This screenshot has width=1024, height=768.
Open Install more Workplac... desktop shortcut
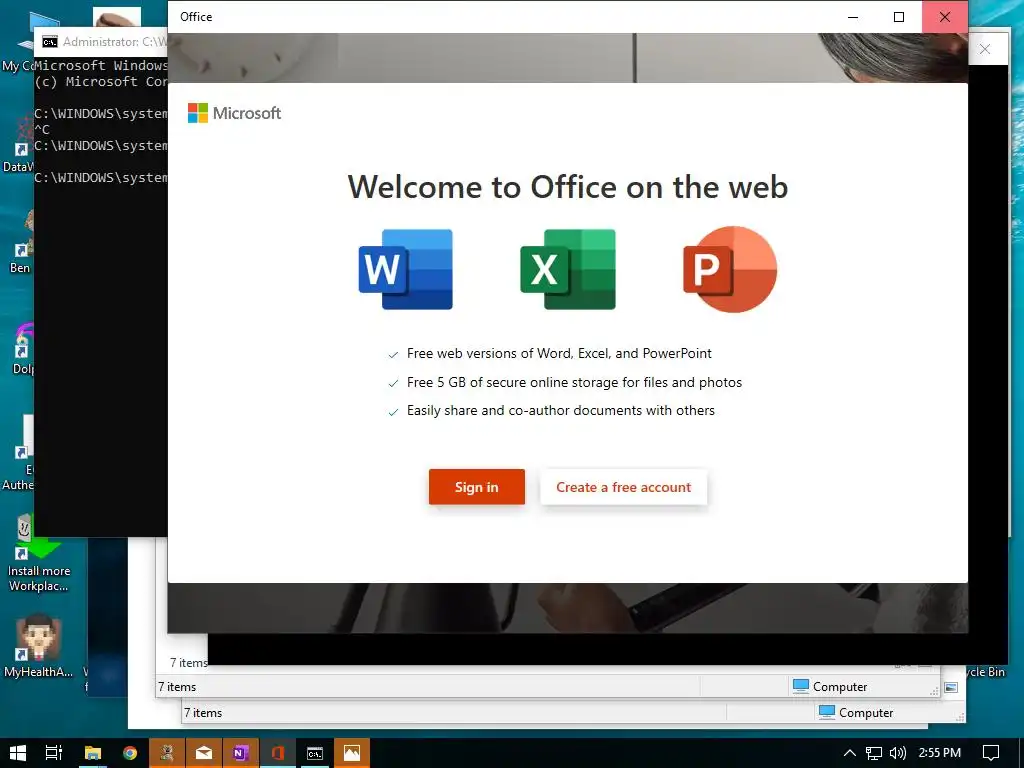[x=39, y=555]
